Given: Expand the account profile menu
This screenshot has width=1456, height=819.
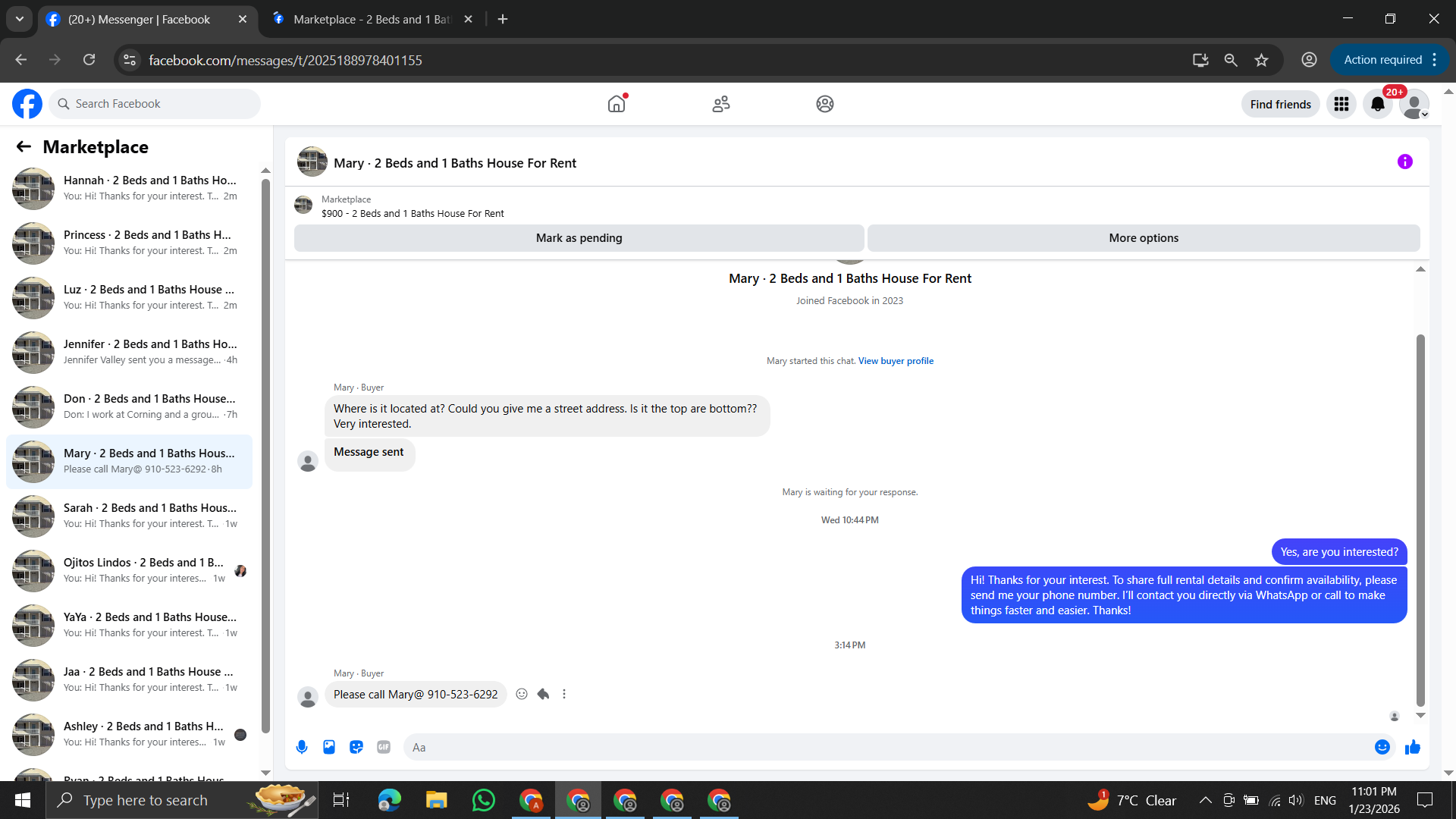Looking at the screenshot, I should pyautogui.click(x=1414, y=104).
